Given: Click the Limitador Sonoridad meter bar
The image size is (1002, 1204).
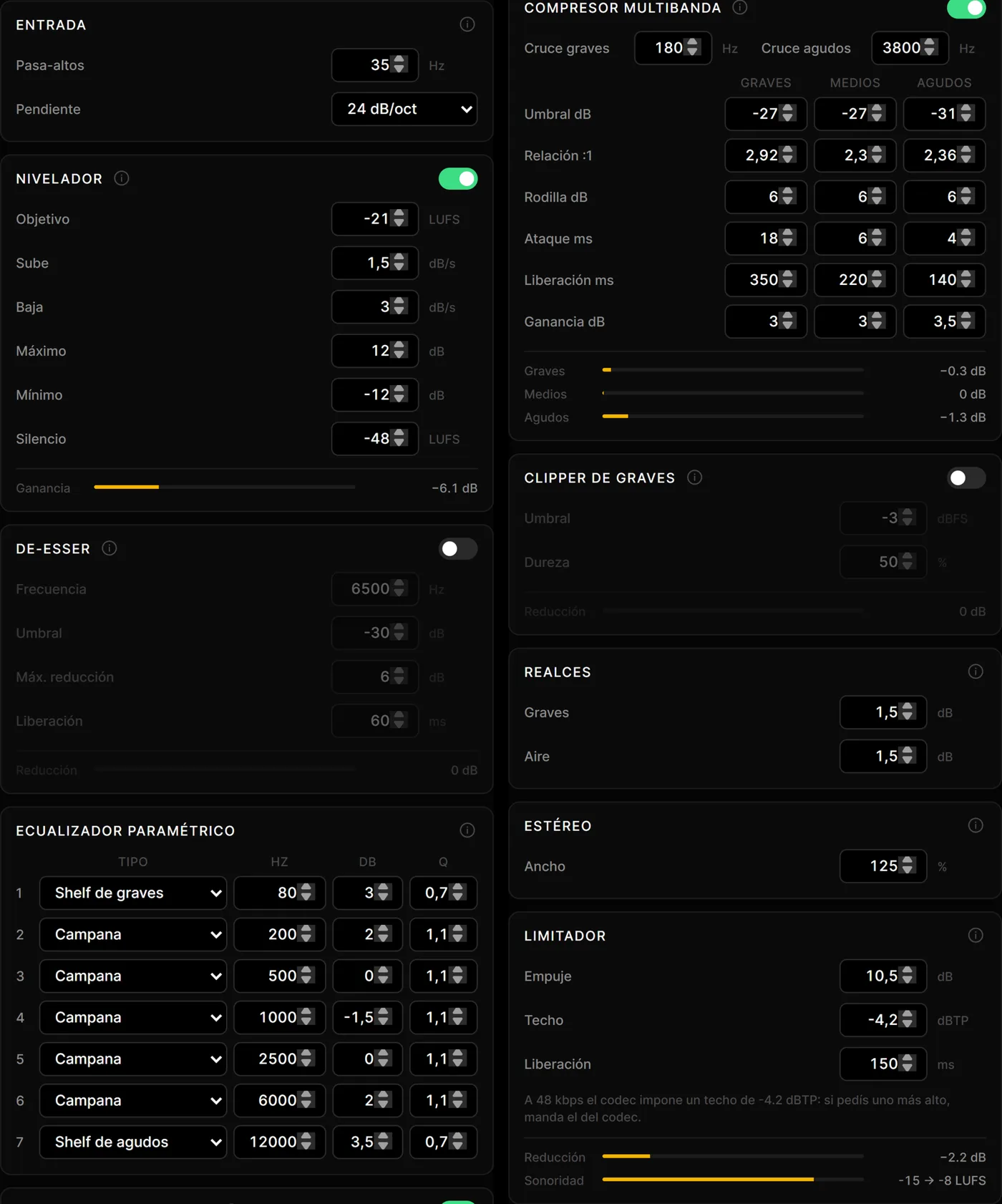Looking at the screenshot, I should [733, 1180].
